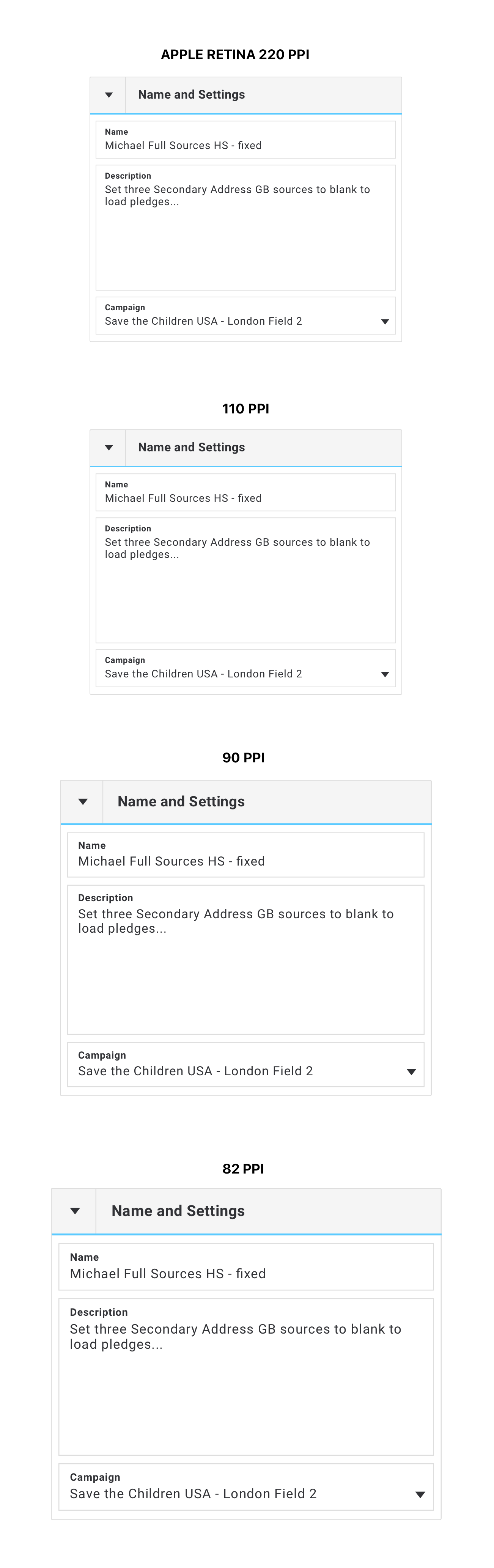Open Campaign dropdown arrow in Apple Retina panel
The width and height of the screenshot is (494, 1568).
tap(385, 321)
